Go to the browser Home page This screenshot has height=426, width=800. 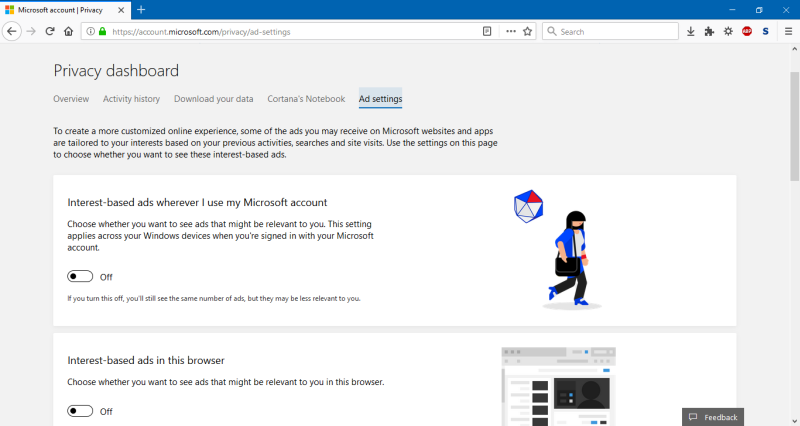68,31
